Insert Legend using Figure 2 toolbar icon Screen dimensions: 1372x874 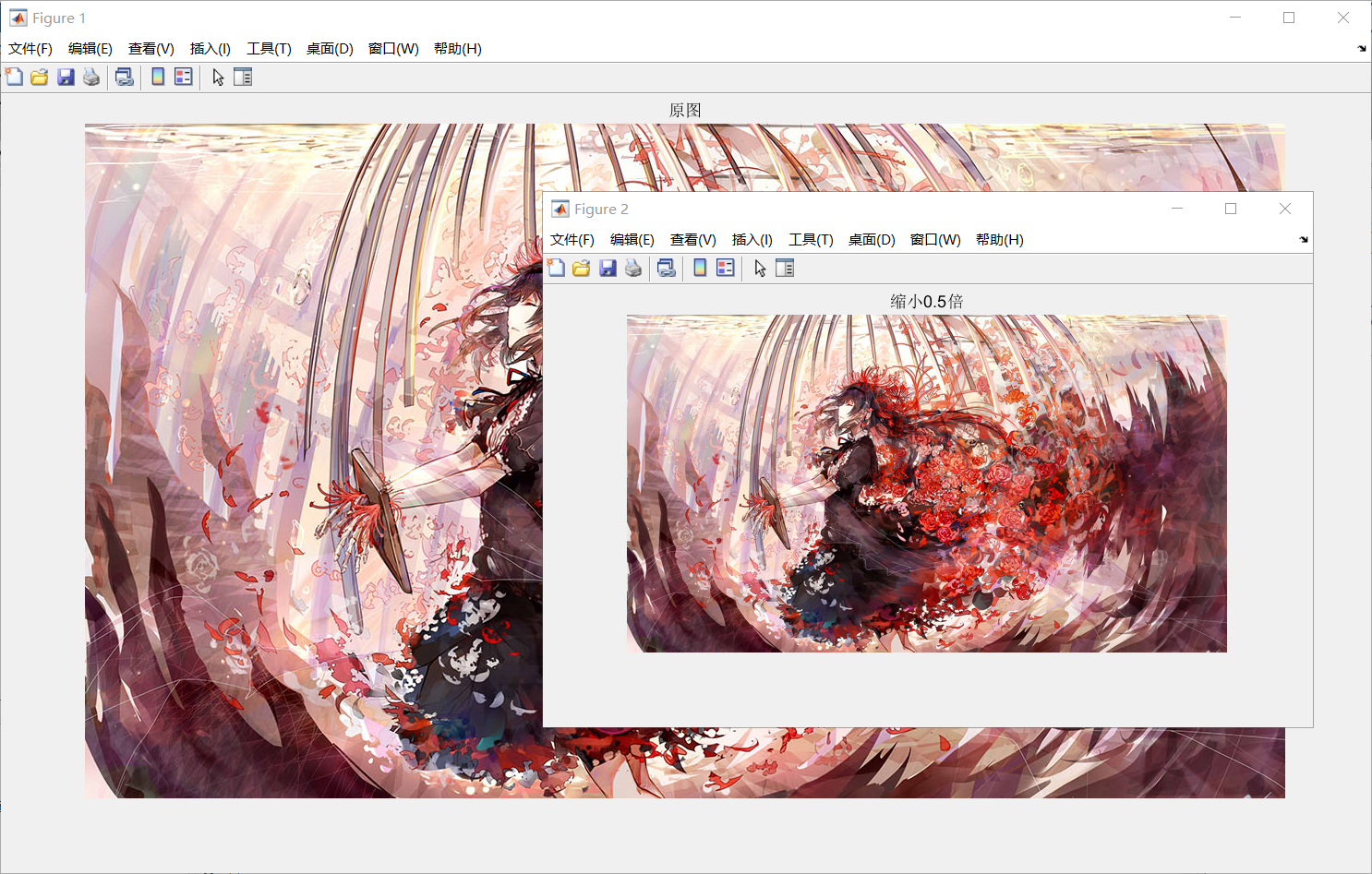click(726, 268)
